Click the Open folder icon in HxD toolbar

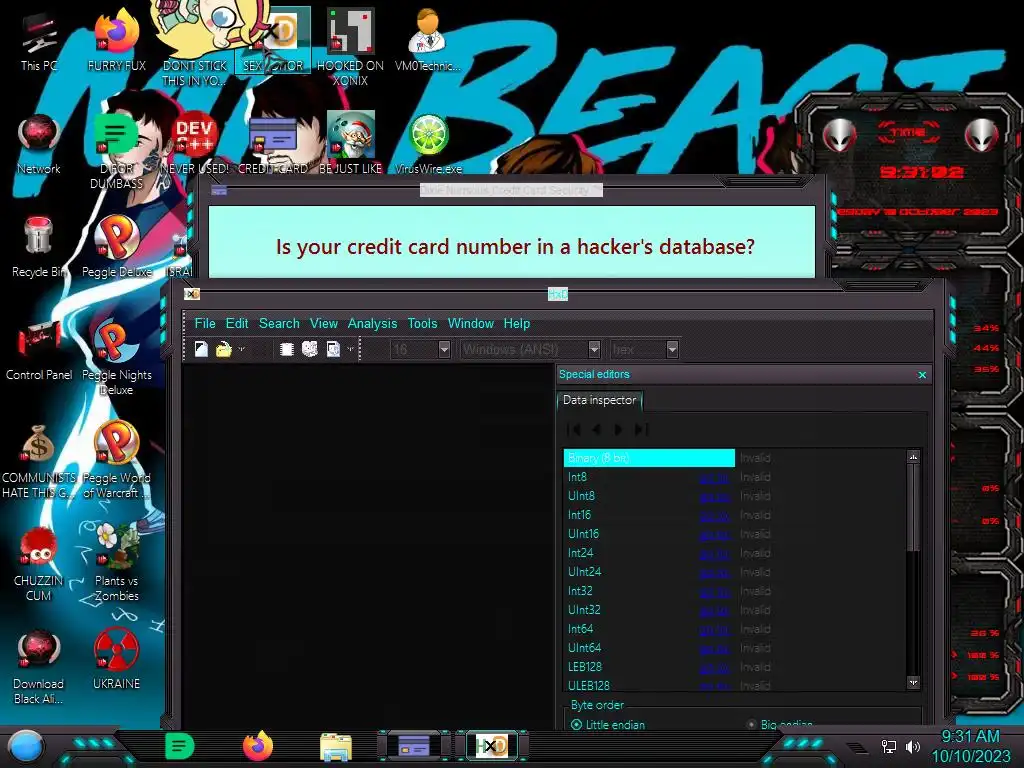coord(223,349)
